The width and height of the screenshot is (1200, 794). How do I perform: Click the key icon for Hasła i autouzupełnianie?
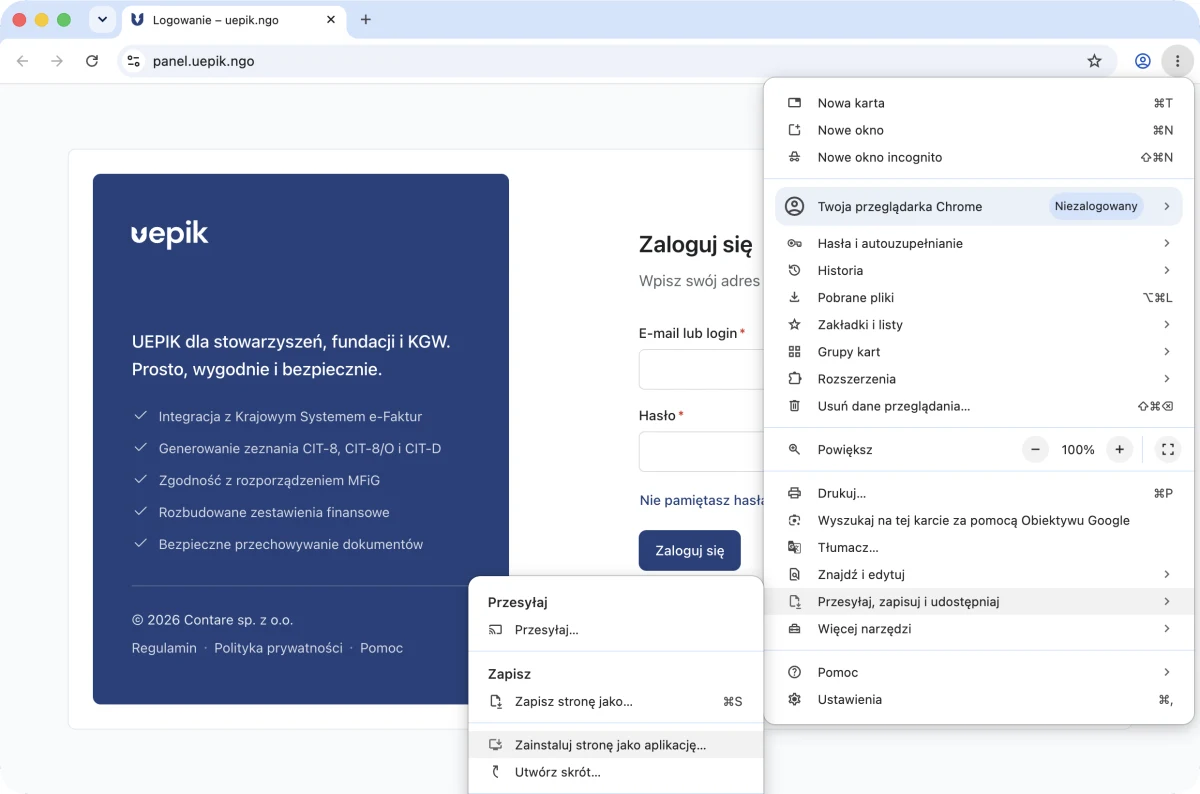click(795, 243)
